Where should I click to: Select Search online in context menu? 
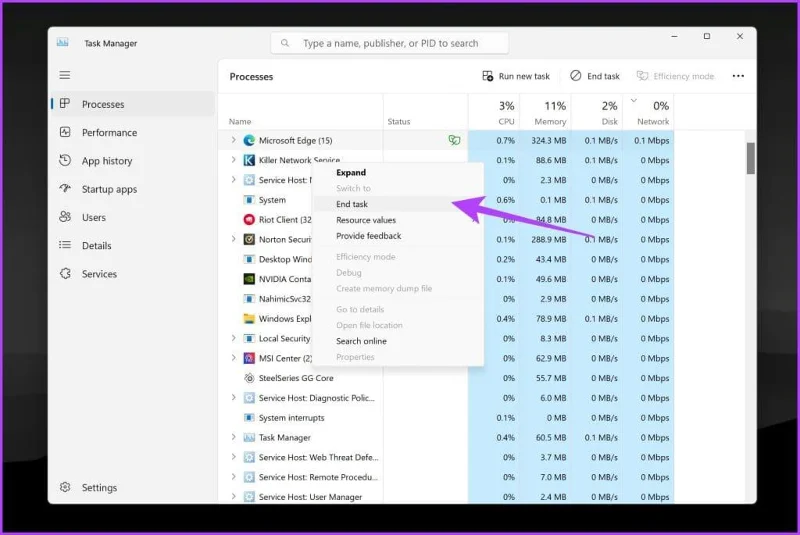coord(398,341)
